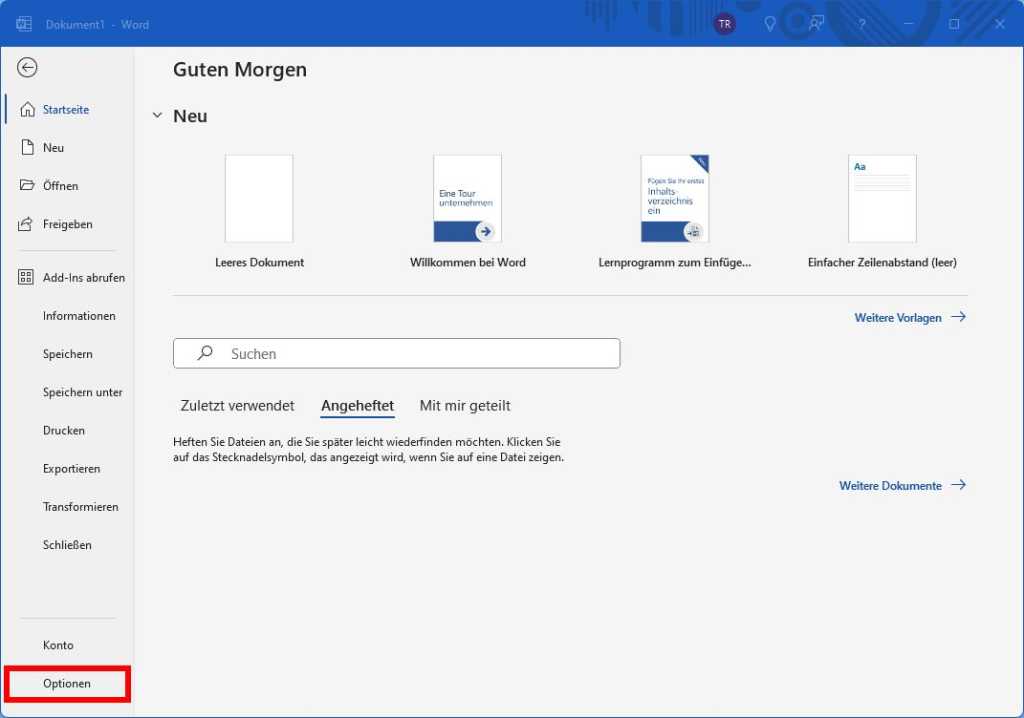Viewport: 1024px width, 718px height.
Task: Select the Startseite home icon
Action: (27, 109)
